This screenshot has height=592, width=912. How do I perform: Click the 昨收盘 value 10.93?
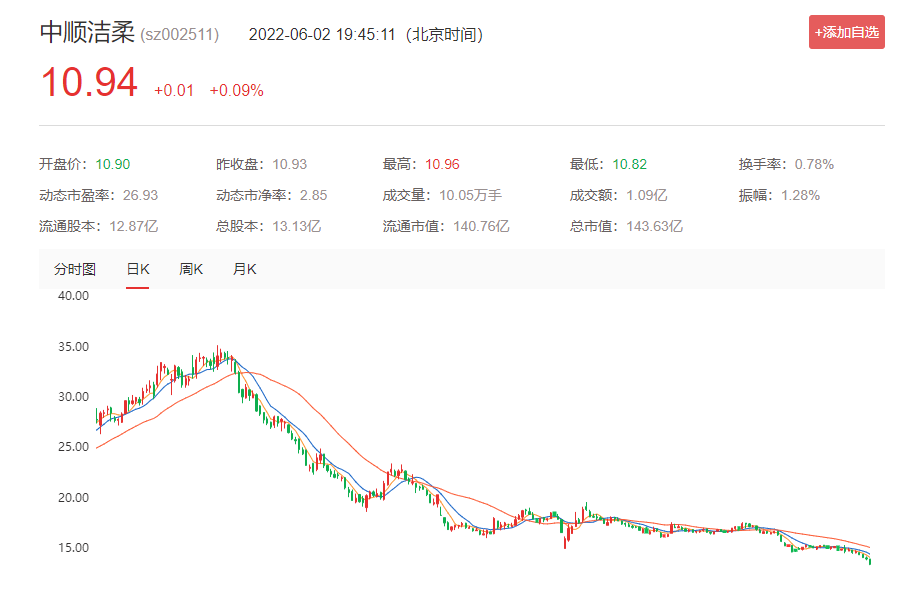(x=290, y=165)
